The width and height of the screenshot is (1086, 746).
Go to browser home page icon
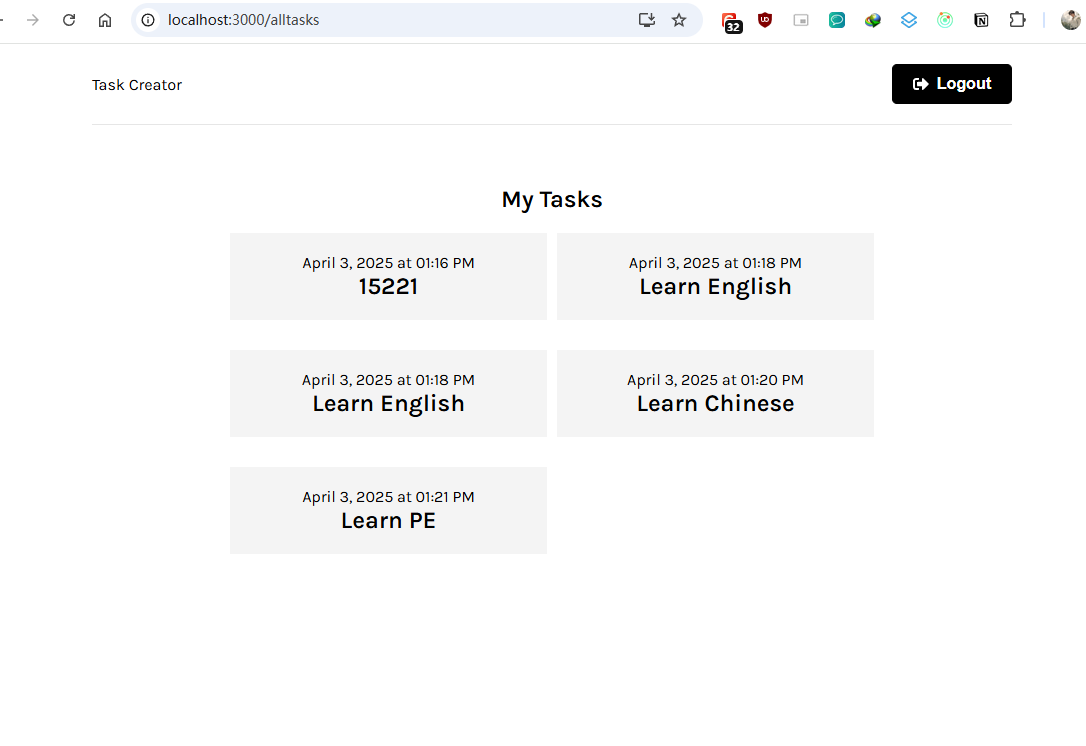pos(105,20)
